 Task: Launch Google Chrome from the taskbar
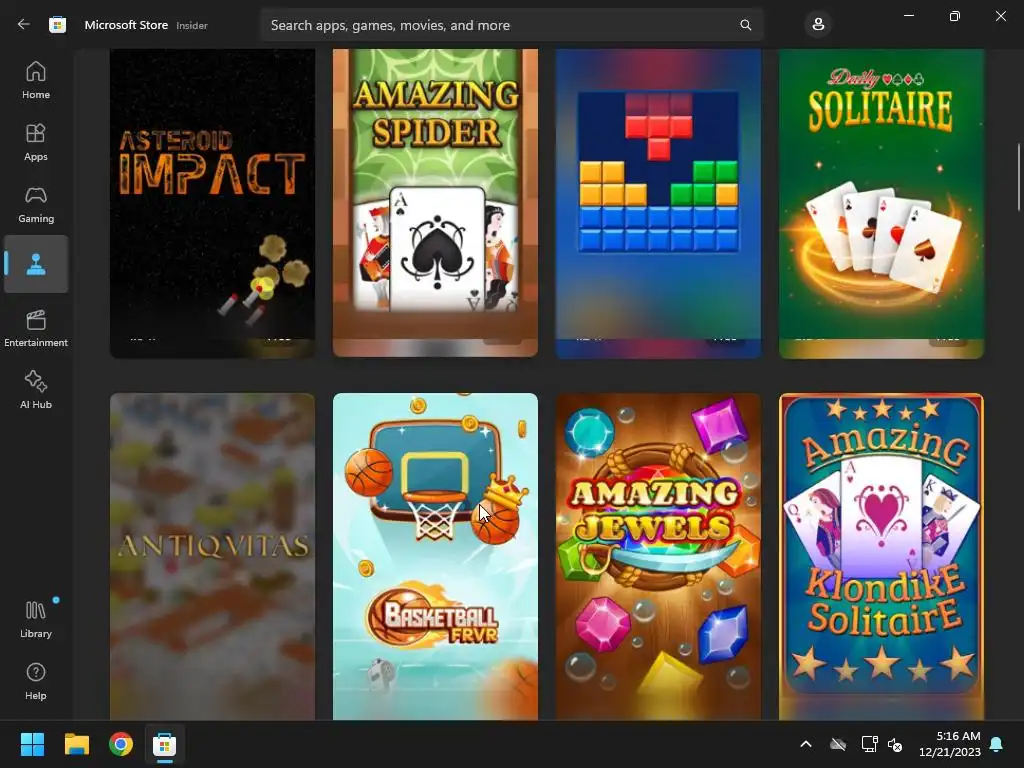coord(121,744)
